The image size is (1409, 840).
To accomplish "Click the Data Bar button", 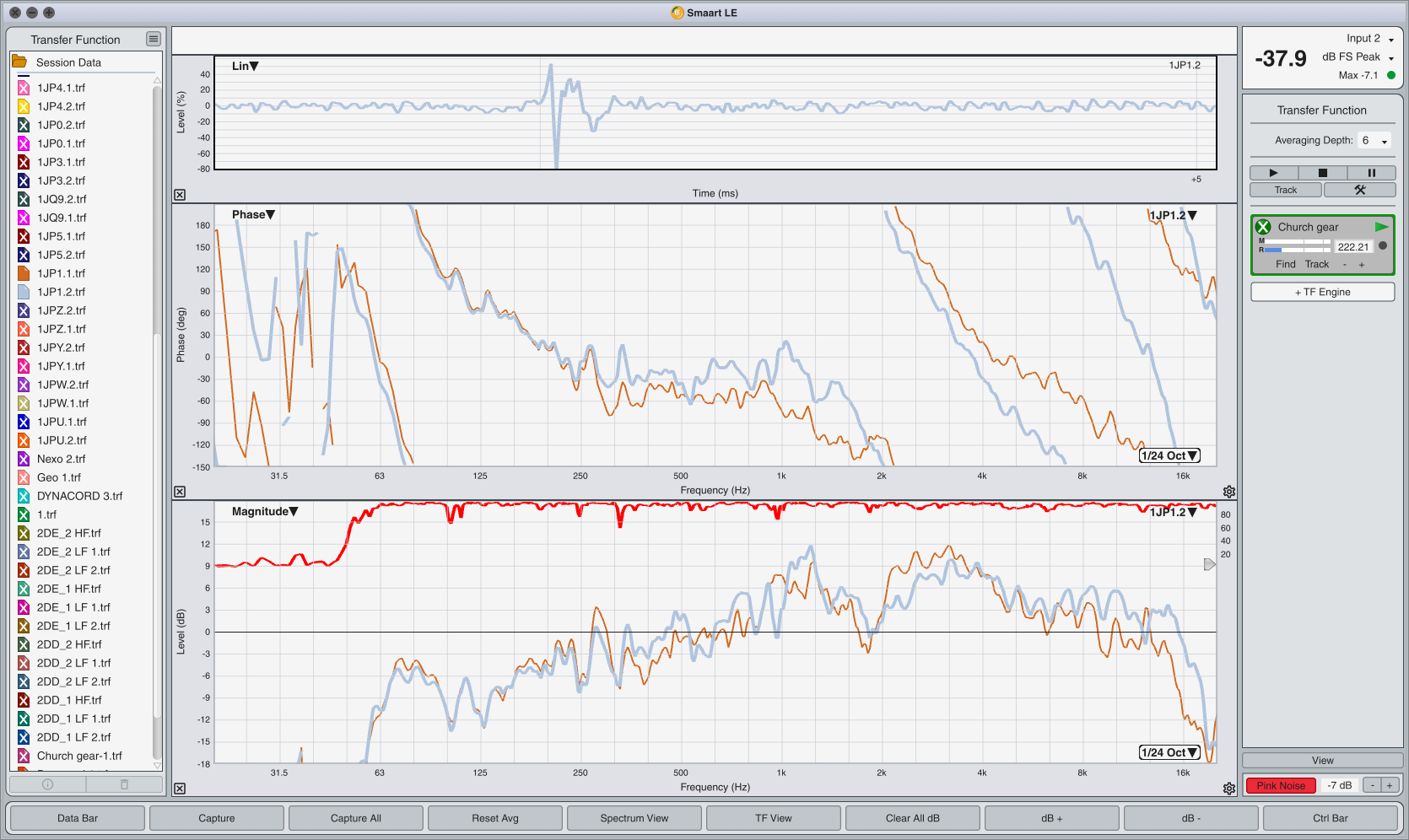I will (x=78, y=818).
